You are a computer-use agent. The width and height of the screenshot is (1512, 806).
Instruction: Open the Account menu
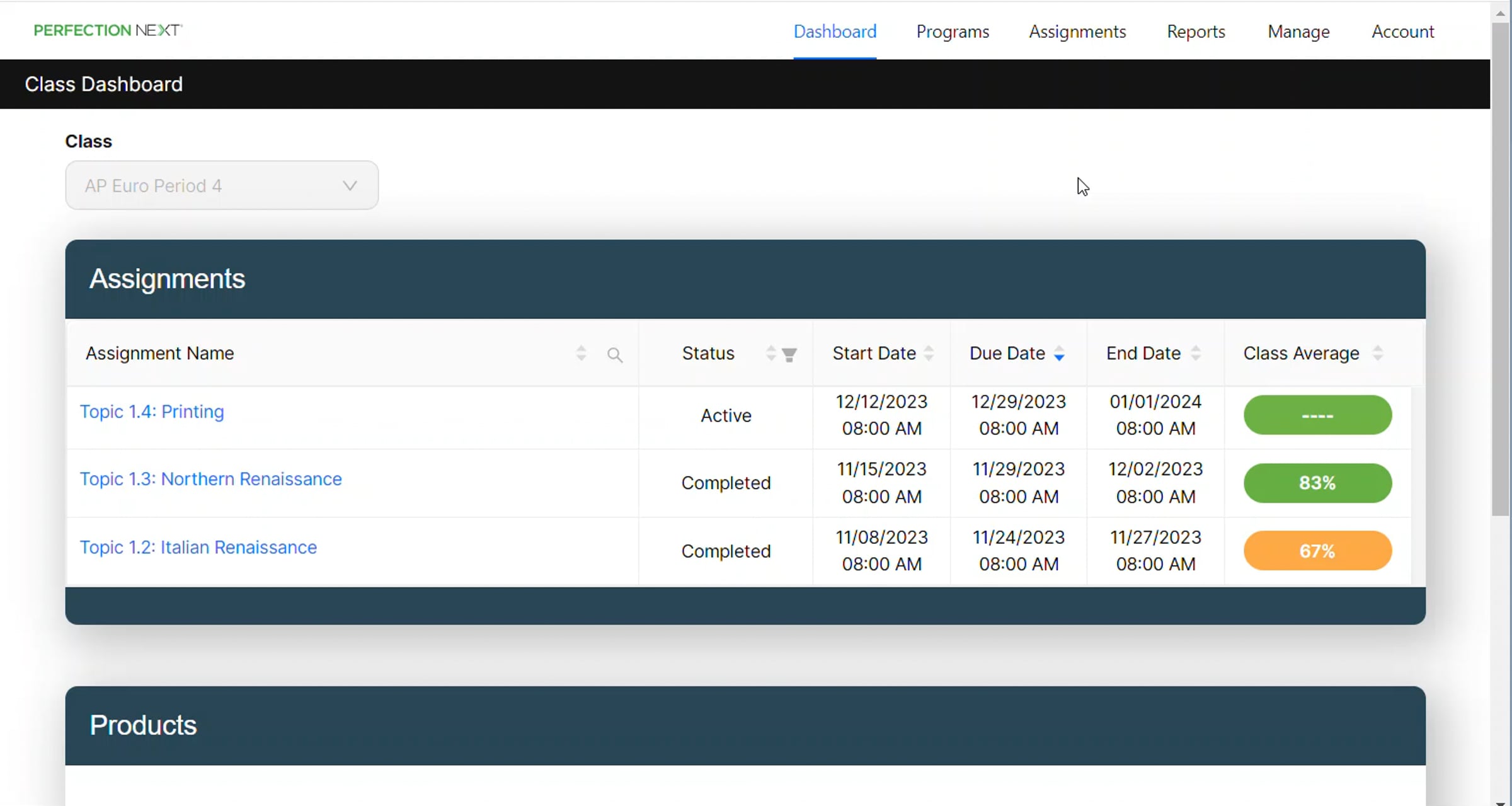point(1402,32)
